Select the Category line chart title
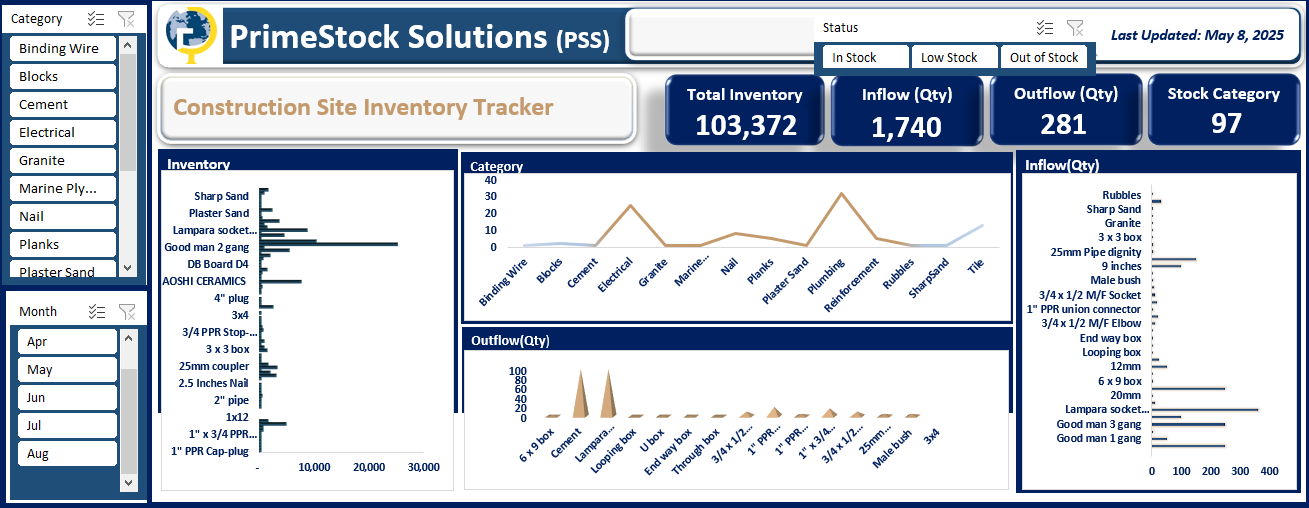 (x=496, y=166)
